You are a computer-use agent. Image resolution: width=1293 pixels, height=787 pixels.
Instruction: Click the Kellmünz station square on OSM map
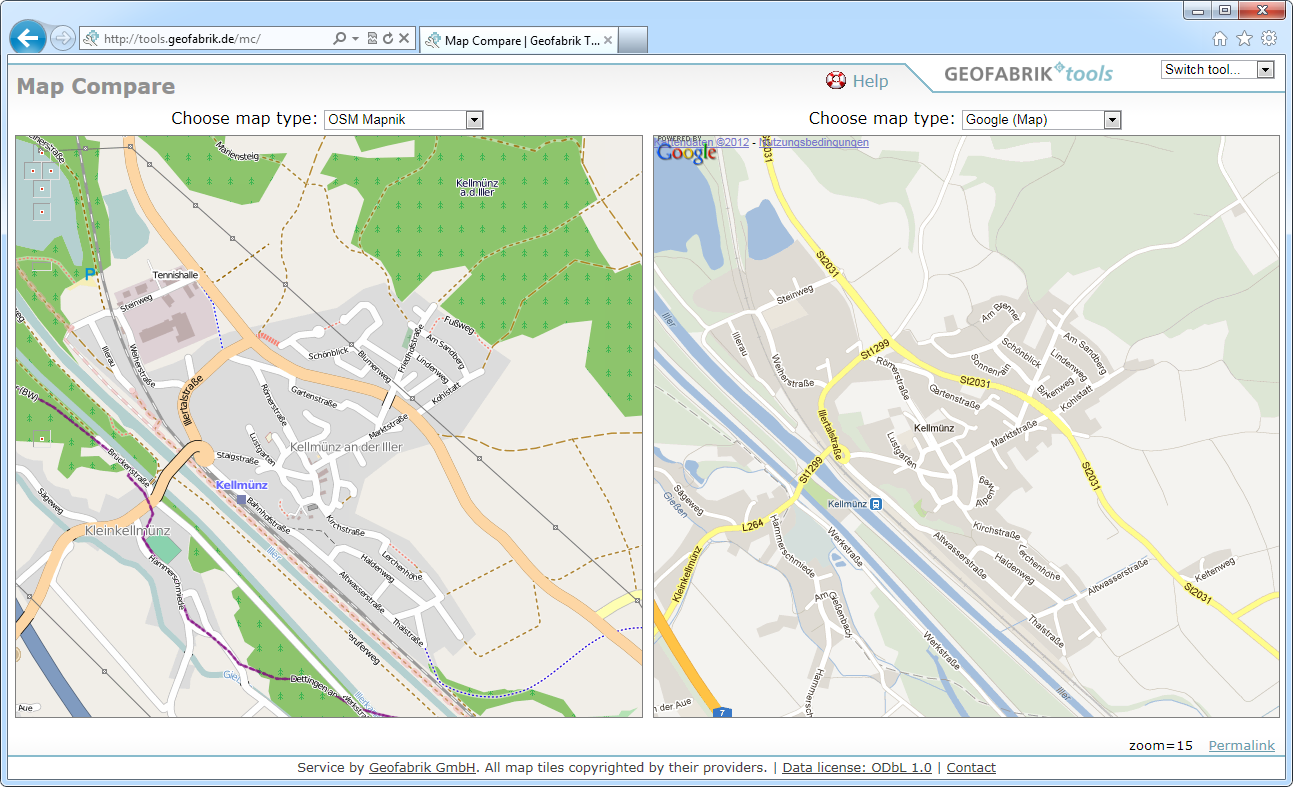[240, 501]
